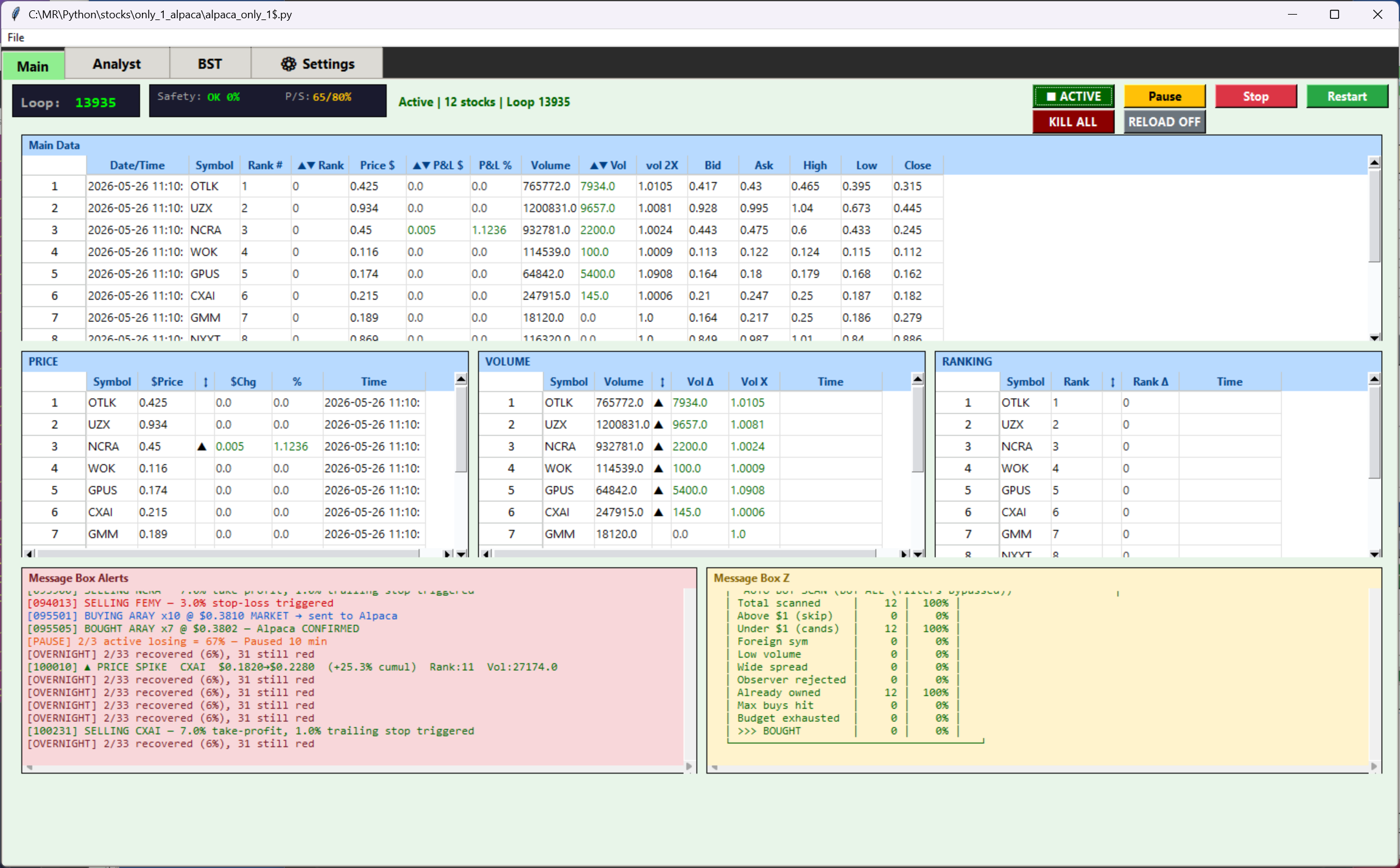Click Main Data scrollbar down arrow
This screenshot has height=868, width=1400.
click(1374, 337)
